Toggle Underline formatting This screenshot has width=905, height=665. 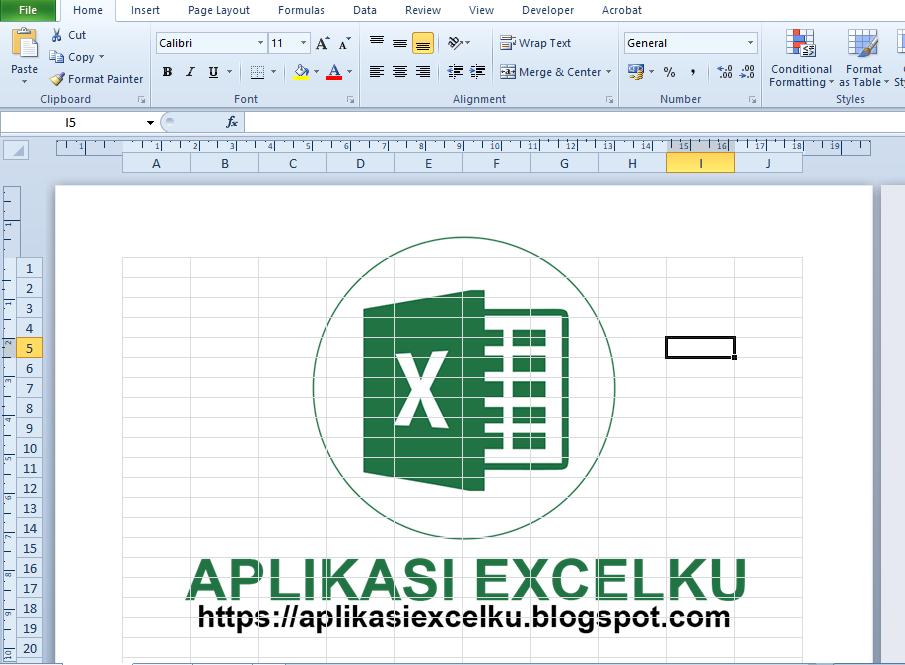coord(214,72)
